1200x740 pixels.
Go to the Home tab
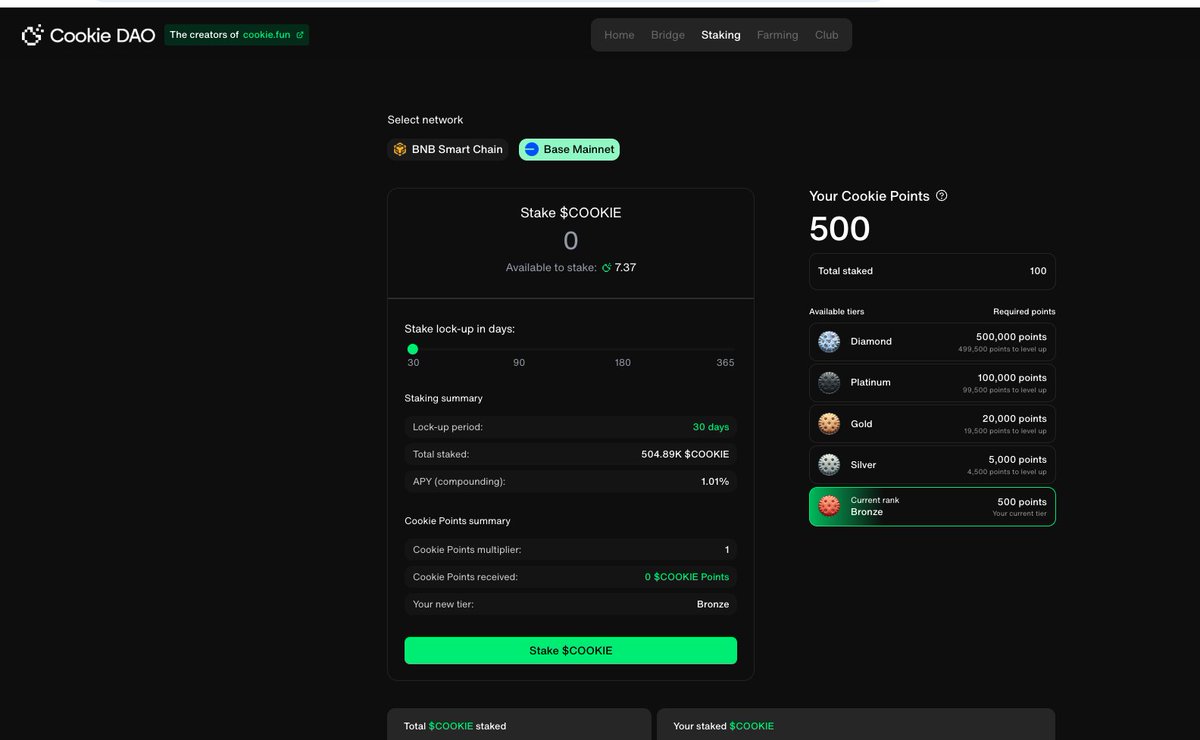pos(619,35)
